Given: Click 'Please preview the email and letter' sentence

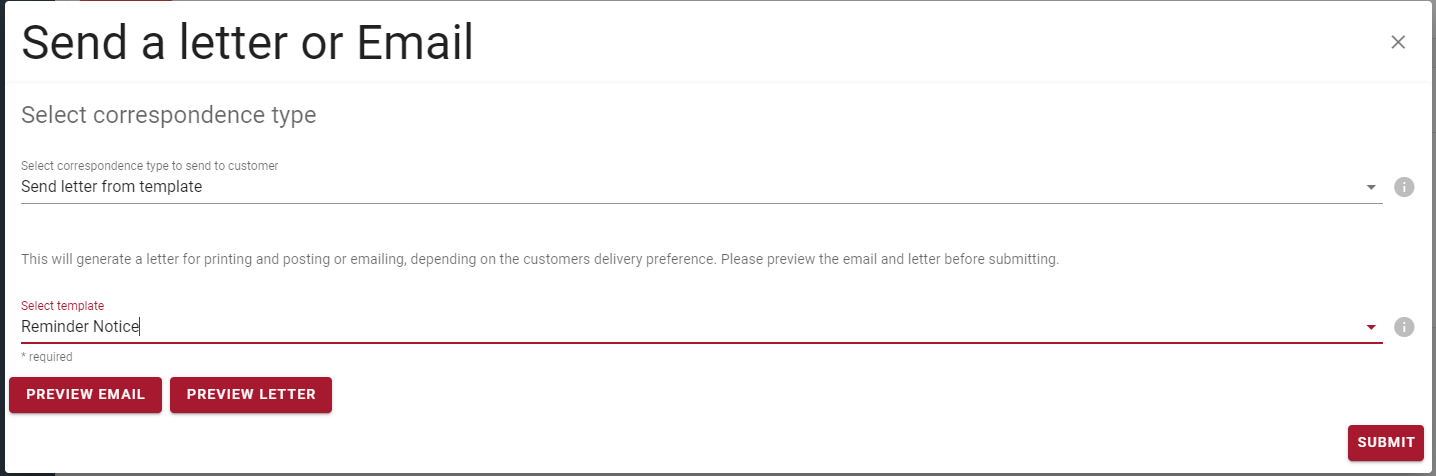Looking at the screenshot, I should click(x=889, y=259).
